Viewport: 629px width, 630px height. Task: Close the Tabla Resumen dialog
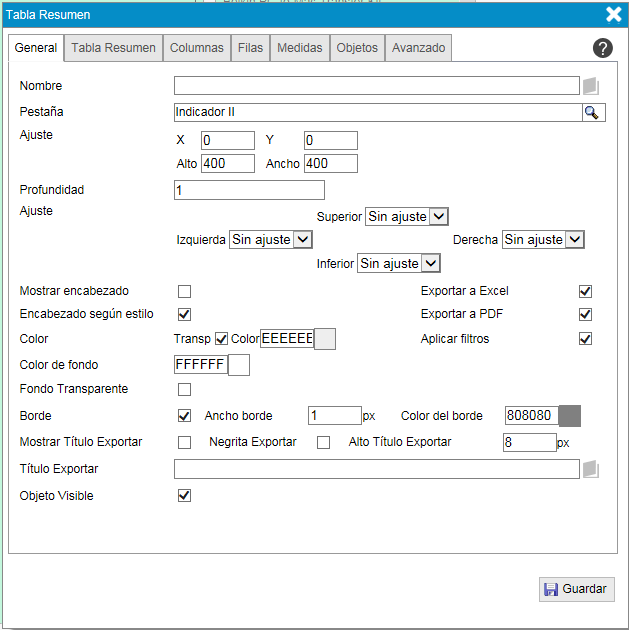coord(614,14)
